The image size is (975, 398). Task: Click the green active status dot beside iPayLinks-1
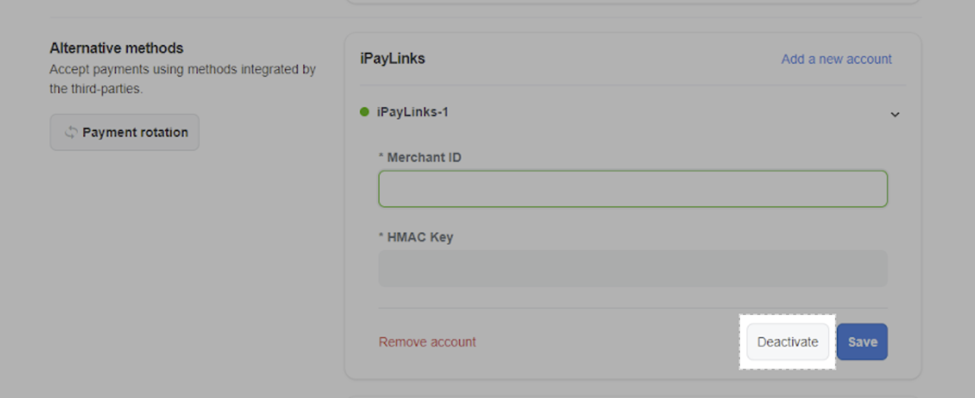364,112
